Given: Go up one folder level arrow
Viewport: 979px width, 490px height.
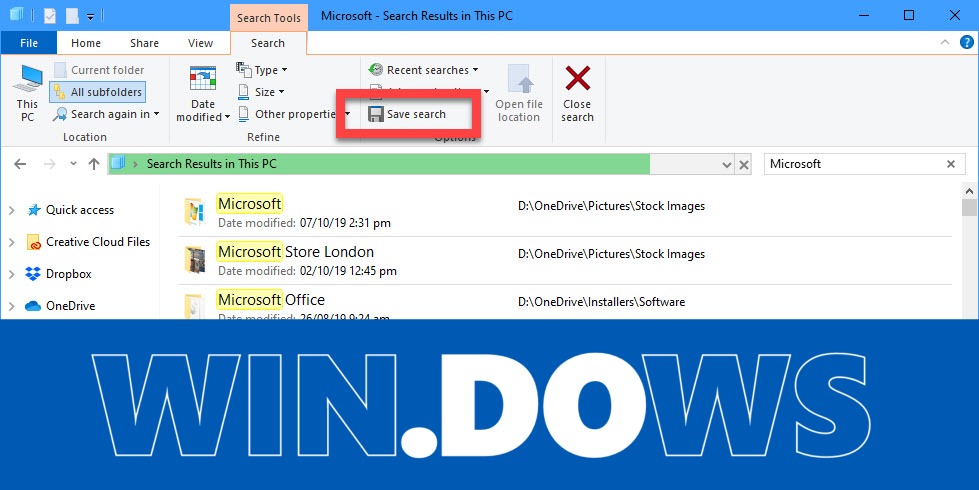Looking at the screenshot, I should tap(94, 164).
